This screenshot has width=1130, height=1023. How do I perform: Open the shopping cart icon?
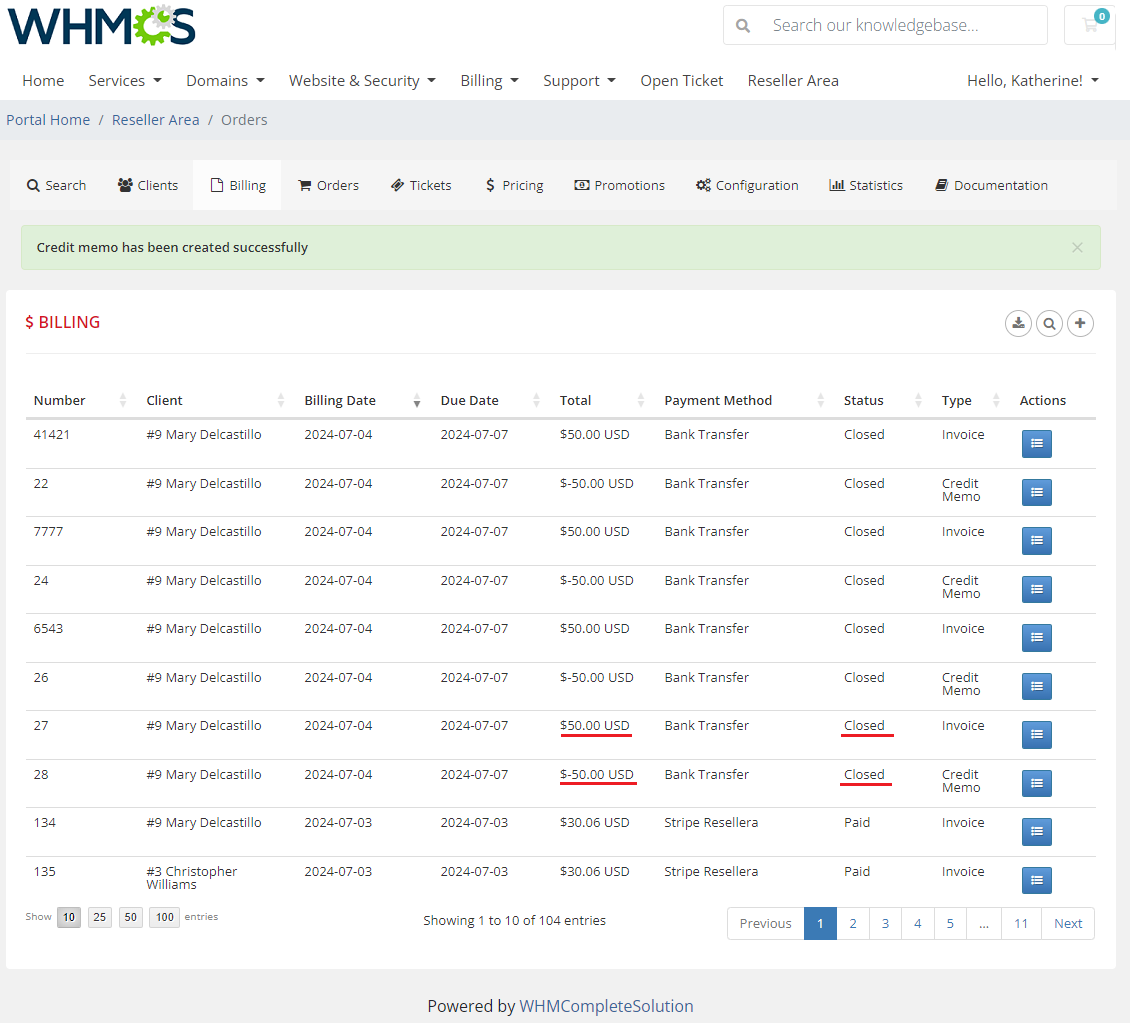click(1090, 25)
